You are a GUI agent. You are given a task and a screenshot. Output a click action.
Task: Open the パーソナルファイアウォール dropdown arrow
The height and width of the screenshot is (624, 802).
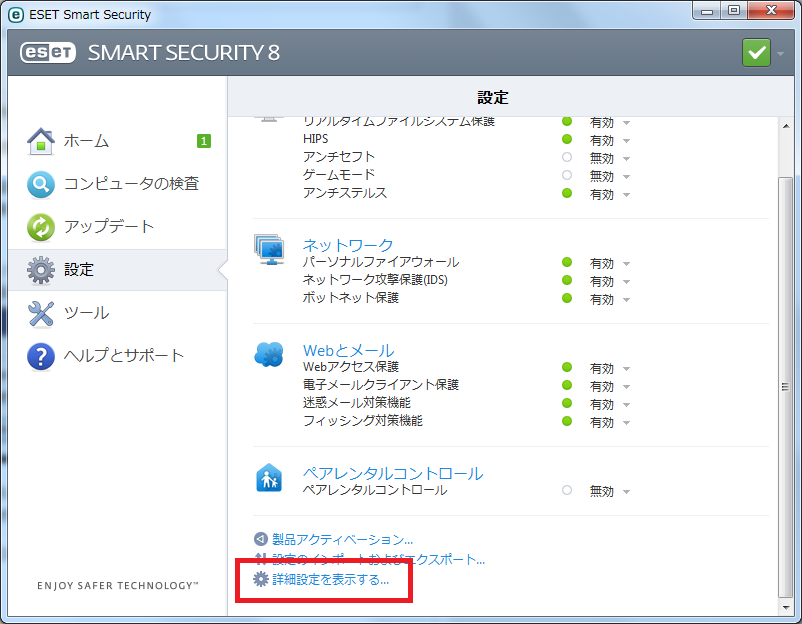point(627,264)
